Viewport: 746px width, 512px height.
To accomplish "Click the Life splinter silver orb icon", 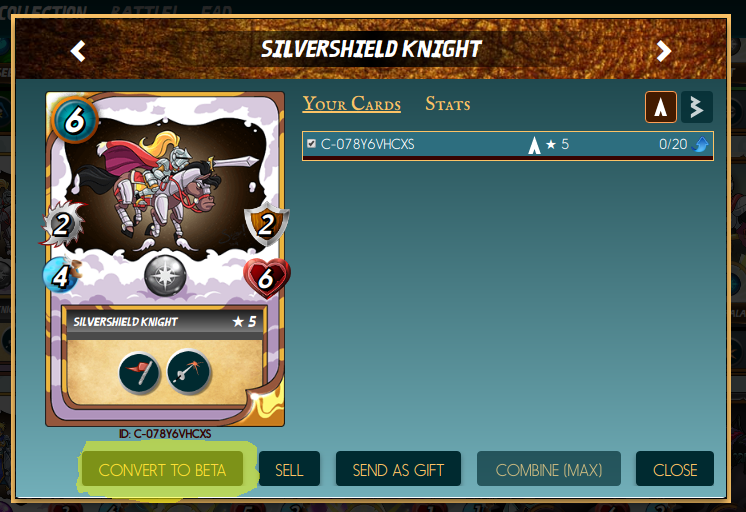I will click(165, 276).
